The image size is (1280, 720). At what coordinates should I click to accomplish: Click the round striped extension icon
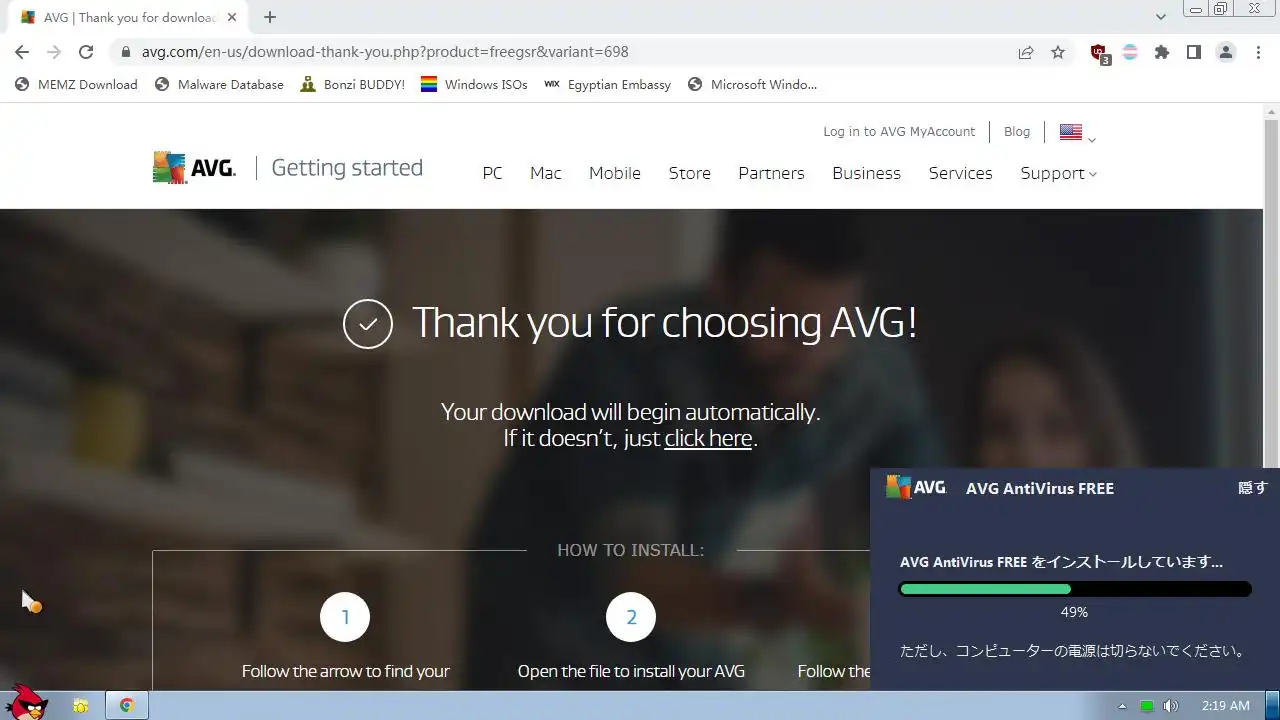pyautogui.click(x=1130, y=52)
